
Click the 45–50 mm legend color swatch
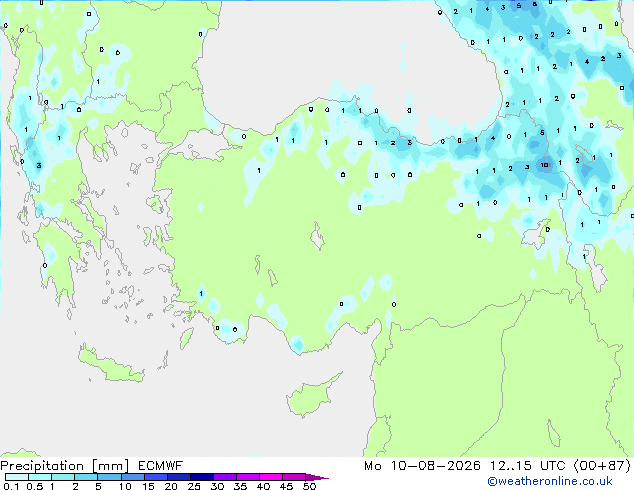294,477
